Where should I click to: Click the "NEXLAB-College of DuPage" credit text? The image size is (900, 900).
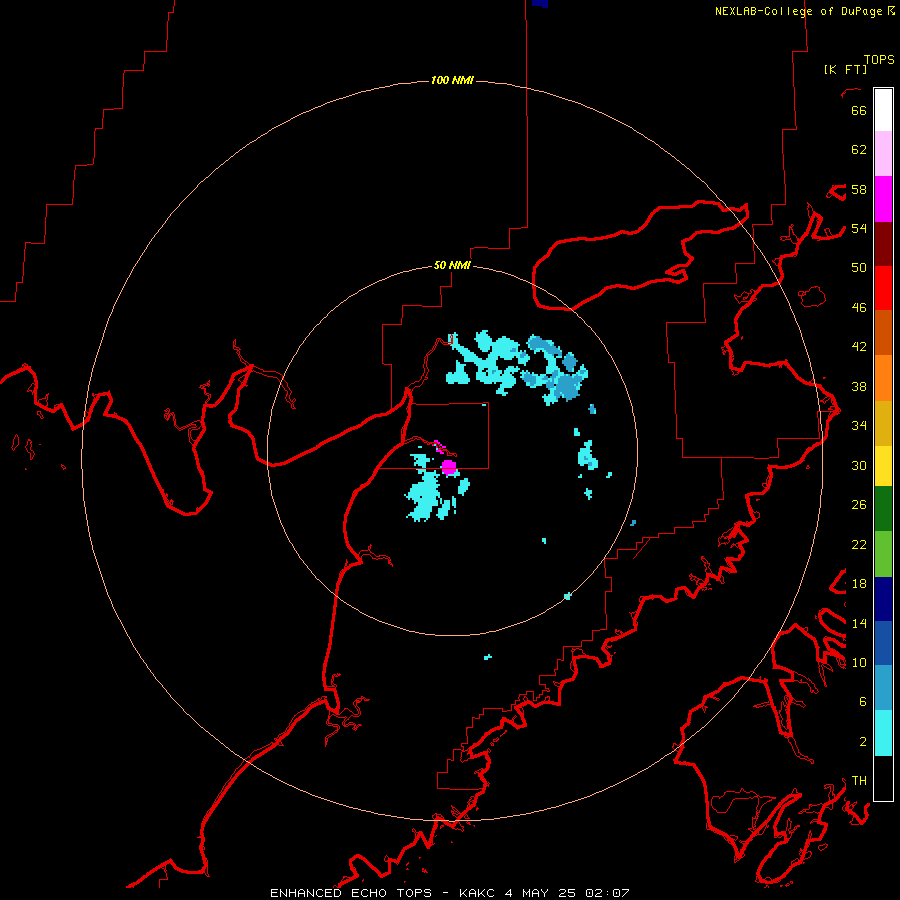(x=798, y=11)
